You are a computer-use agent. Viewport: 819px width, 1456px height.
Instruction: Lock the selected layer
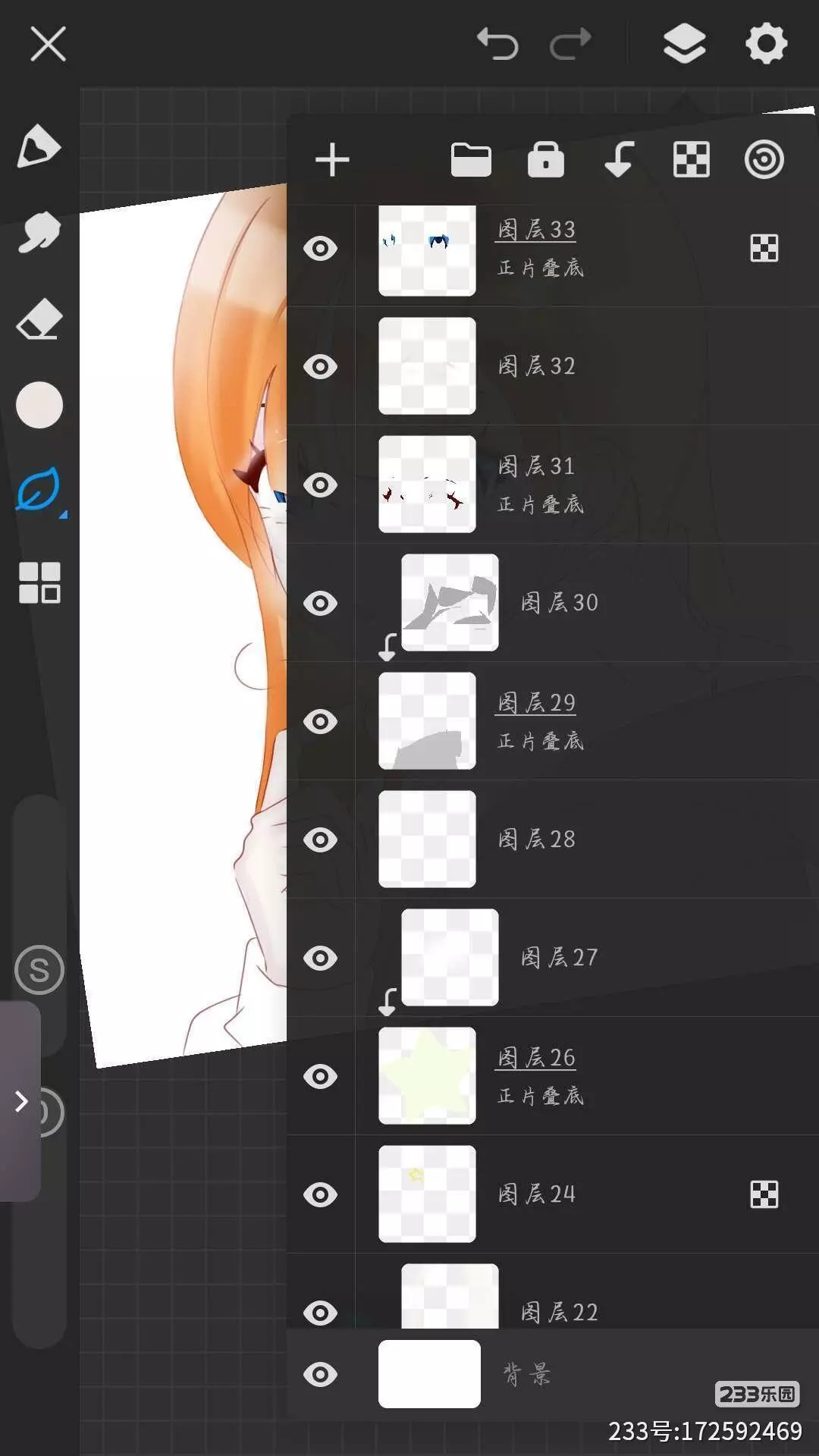546,160
